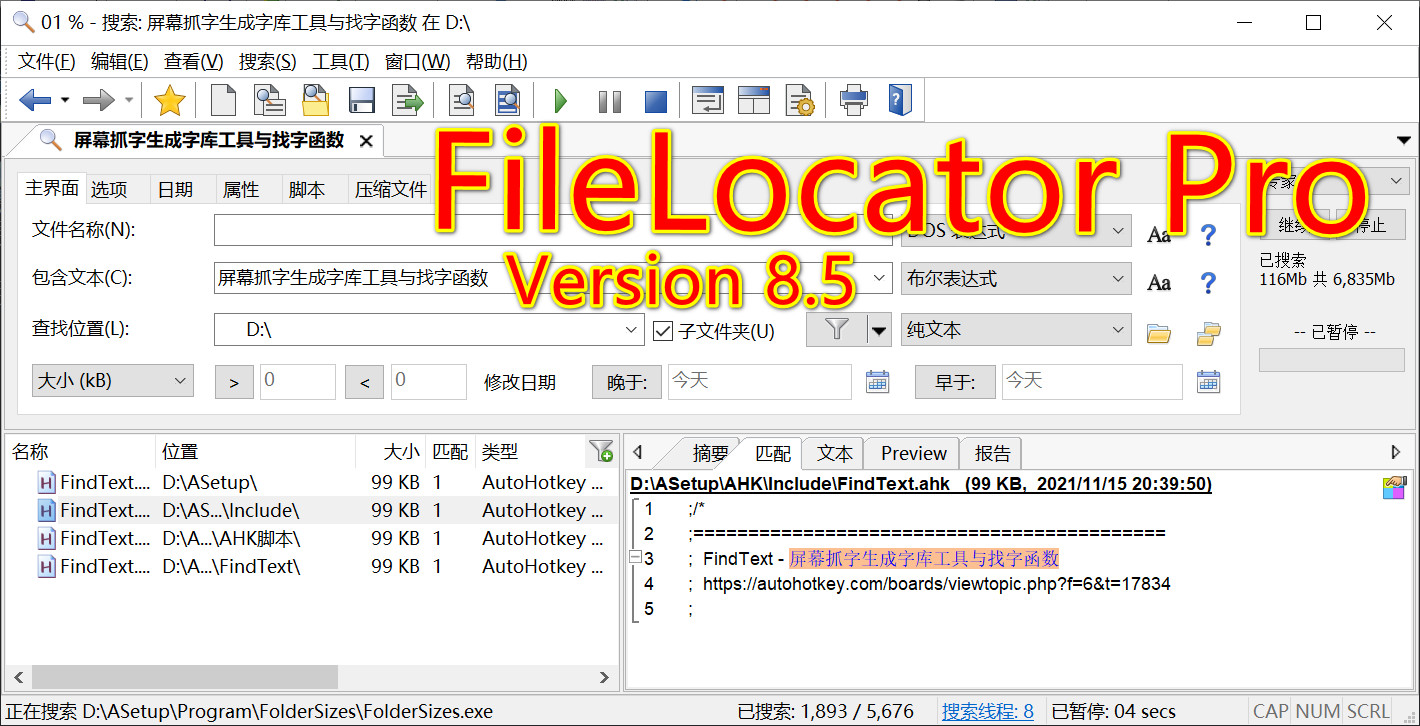Viewport: 1420px width, 726px height.
Task: Click the blue page with magnifier toolbar icon
Action: click(x=508, y=100)
